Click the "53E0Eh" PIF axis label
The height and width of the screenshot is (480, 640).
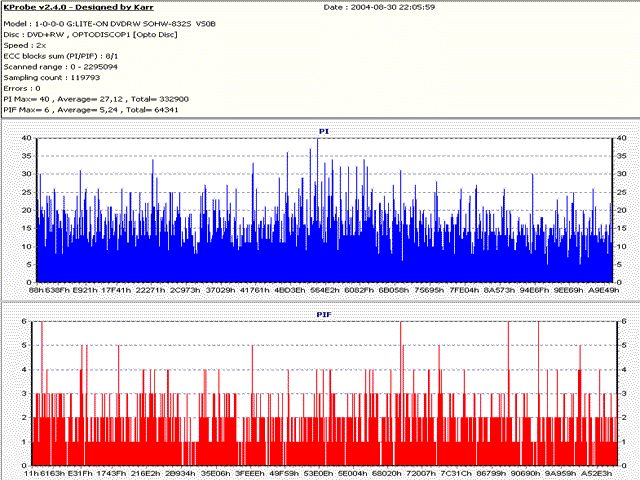[319, 473]
